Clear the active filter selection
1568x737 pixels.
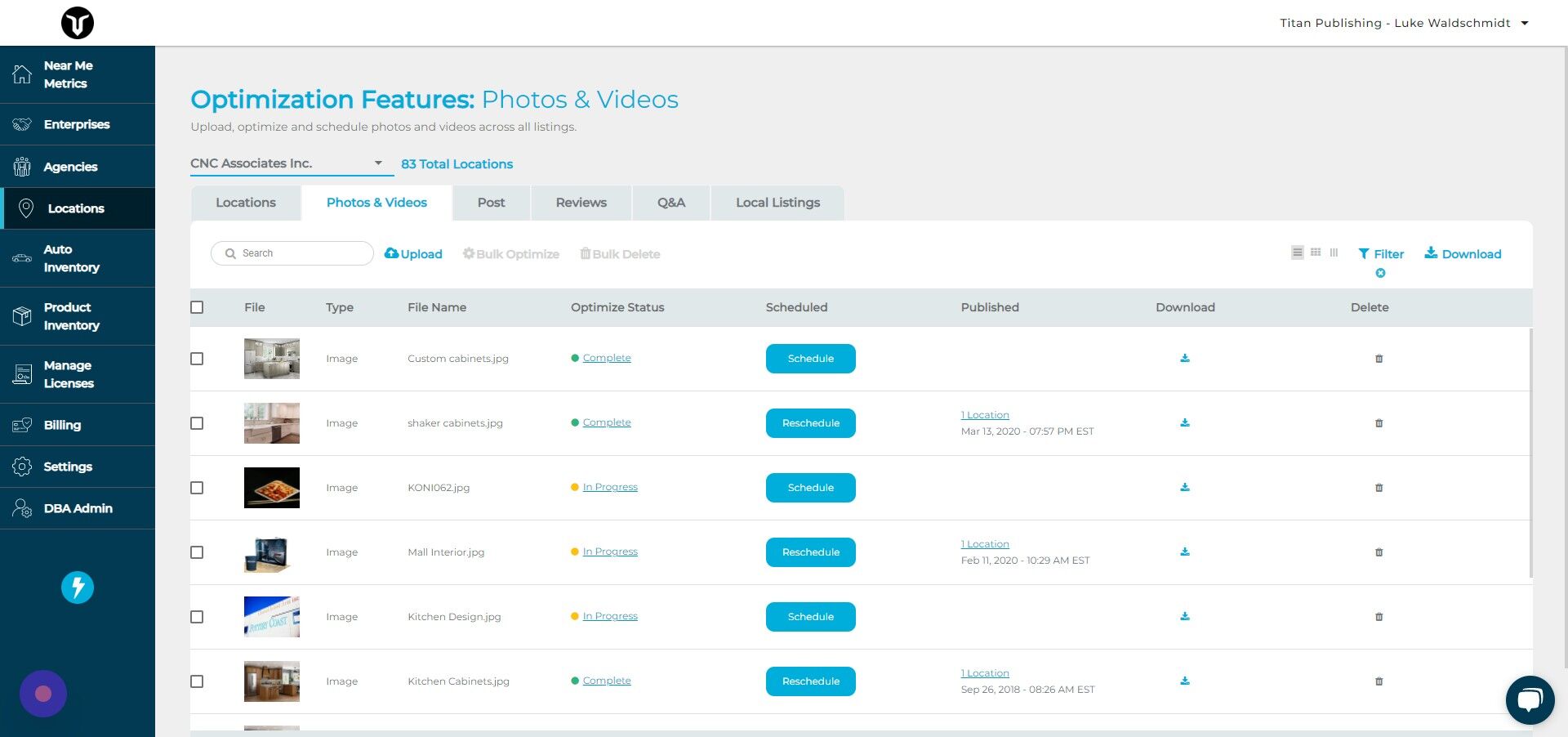pos(1380,273)
